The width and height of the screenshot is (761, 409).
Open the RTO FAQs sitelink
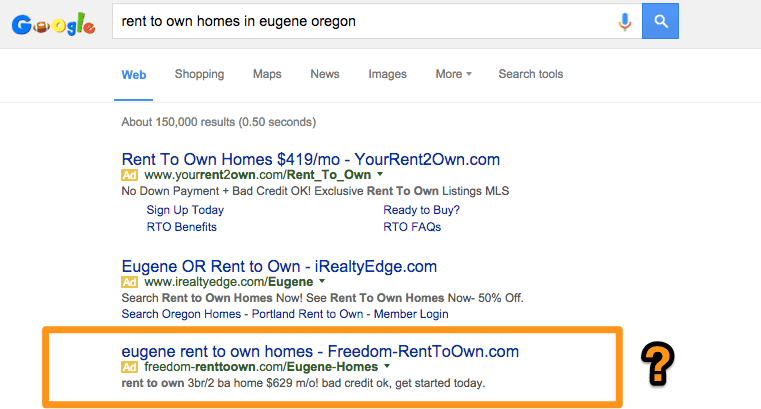(411, 227)
